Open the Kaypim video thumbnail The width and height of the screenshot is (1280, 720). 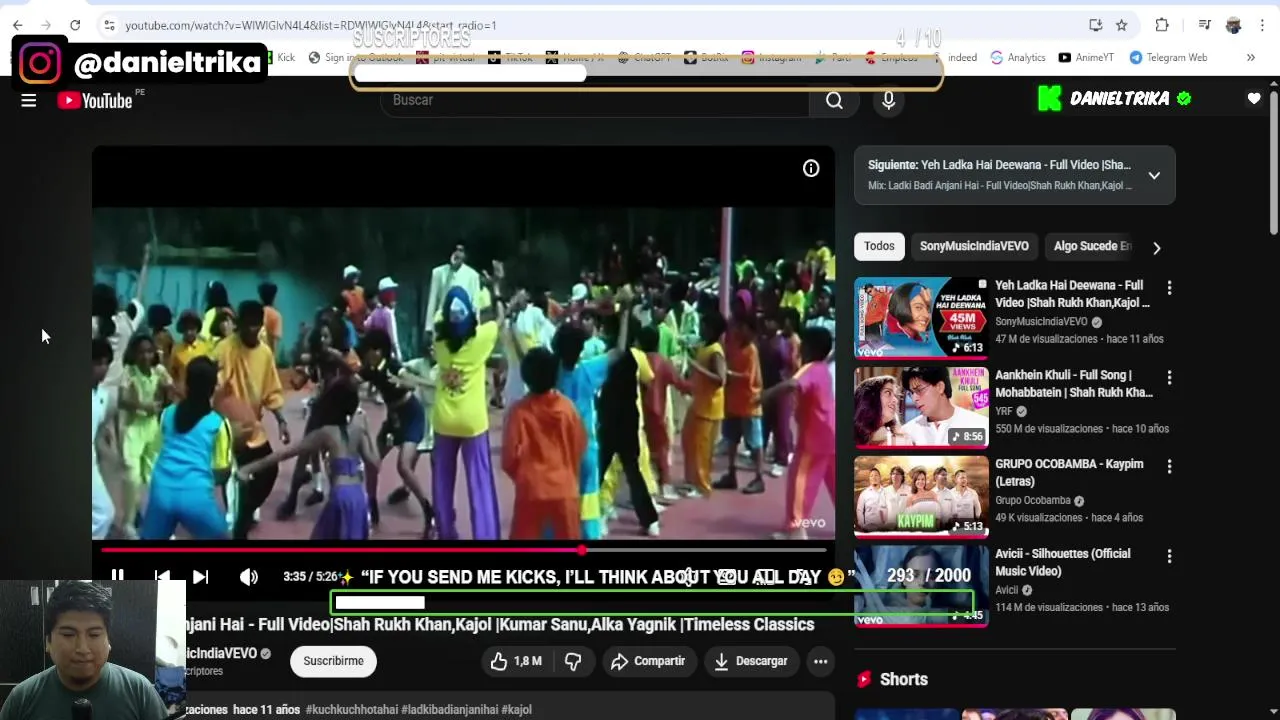[921, 496]
